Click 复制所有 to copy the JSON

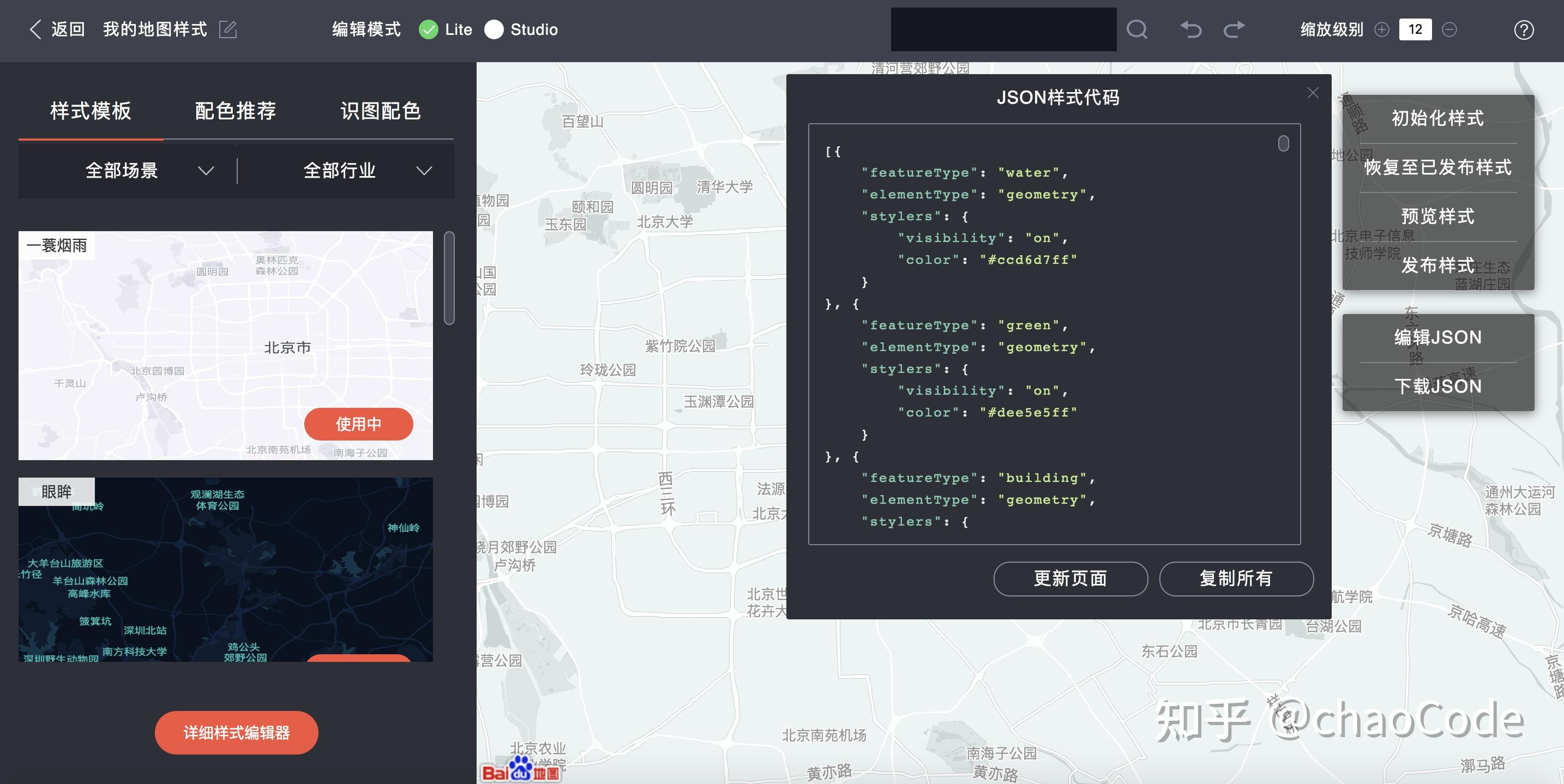pyautogui.click(x=1236, y=579)
